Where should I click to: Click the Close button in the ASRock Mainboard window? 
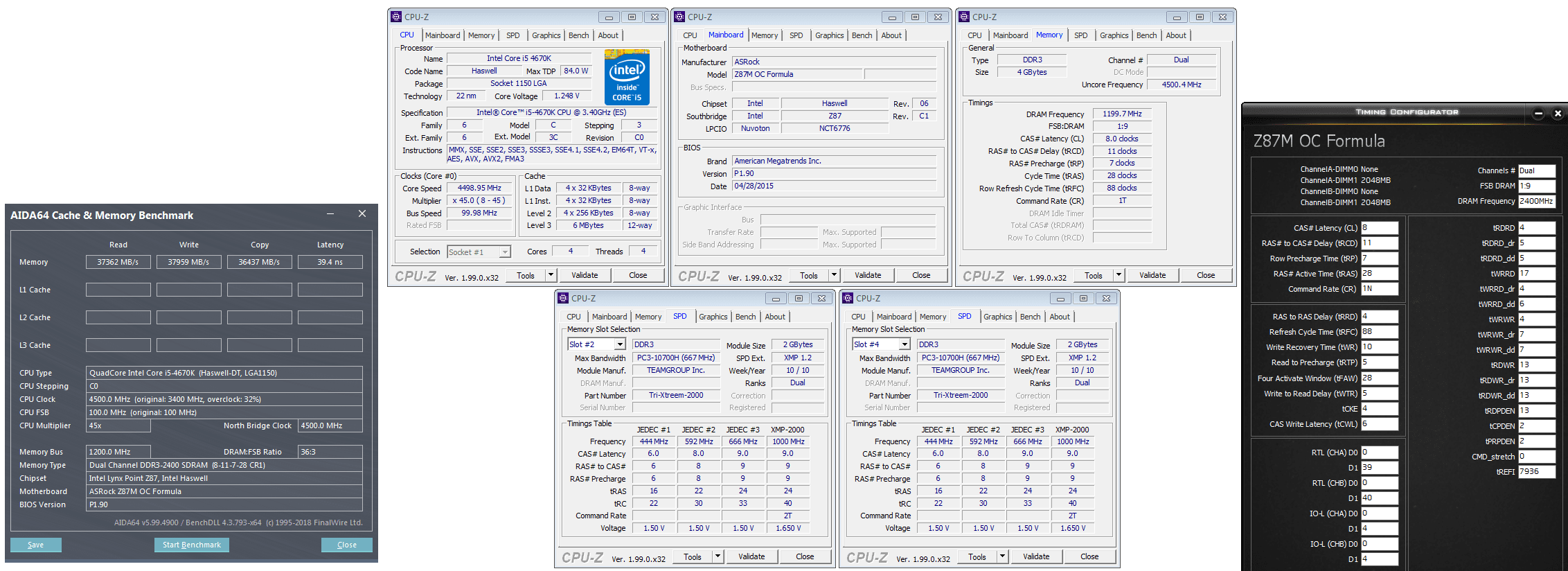click(x=921, y=275)
